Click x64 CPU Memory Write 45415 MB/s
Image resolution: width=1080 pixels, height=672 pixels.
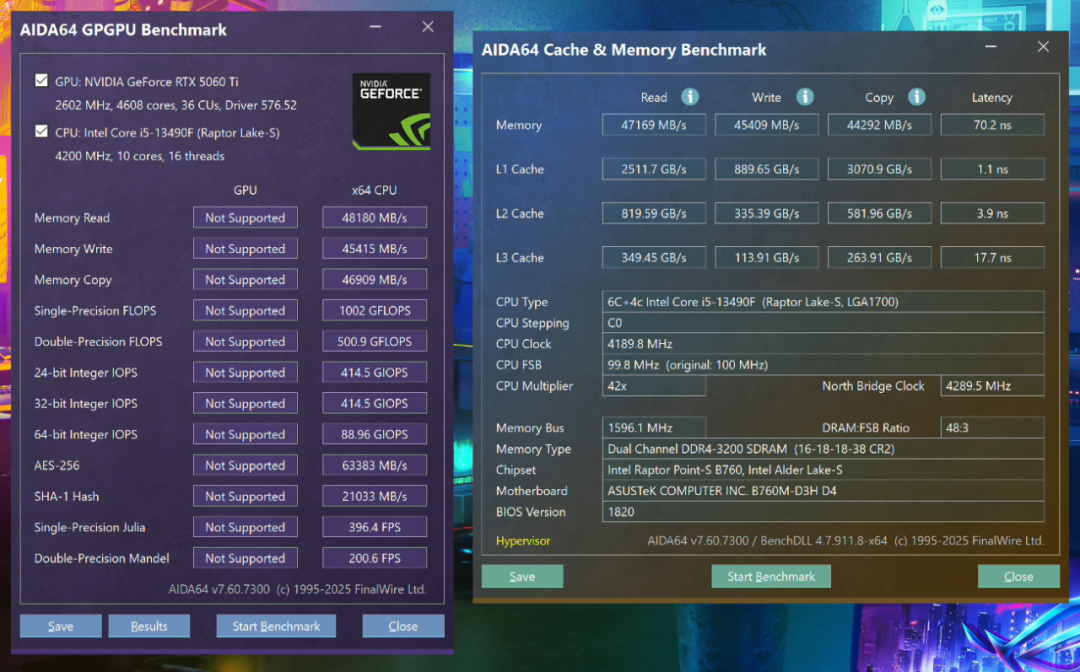tap(375, 249)
